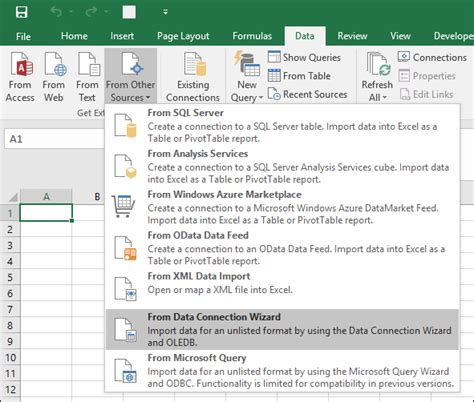474x402 pixels.
Task: Collapse the From Other Sources dropdown
Action: point(130,77)
